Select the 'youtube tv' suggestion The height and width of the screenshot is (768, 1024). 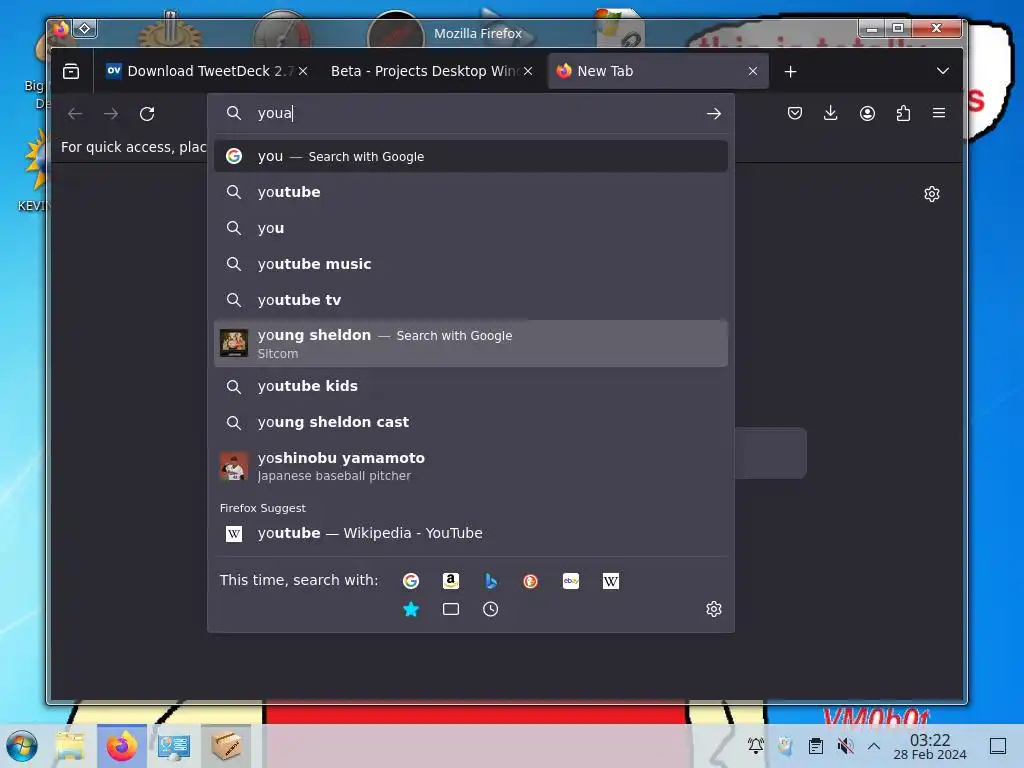pos(471,300)
